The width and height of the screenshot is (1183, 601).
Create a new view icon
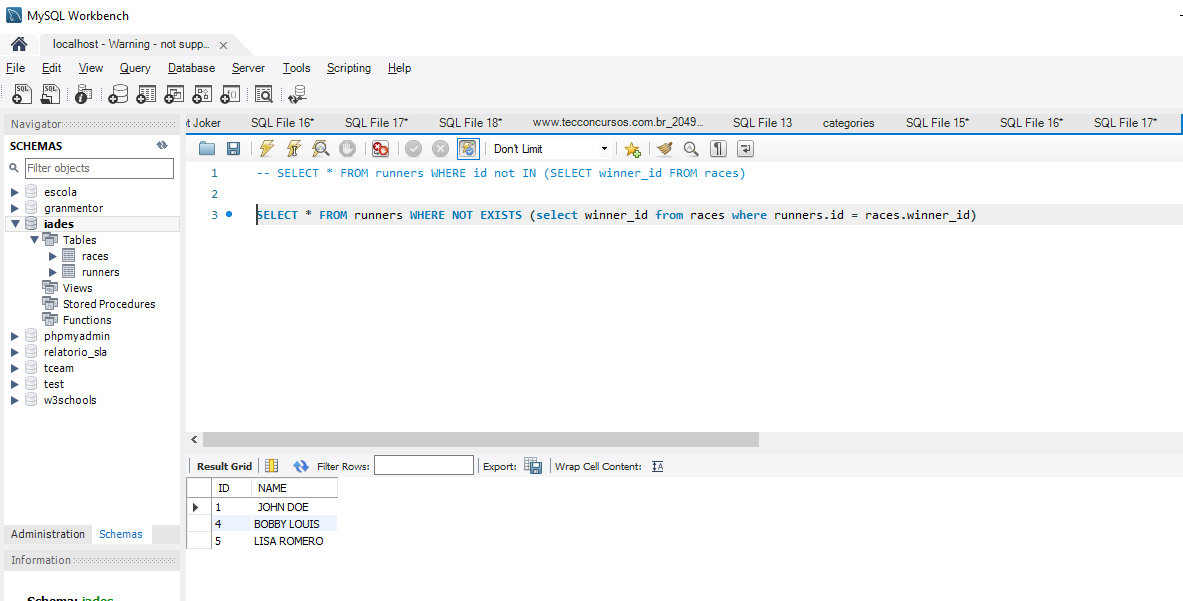coord(174,94)
